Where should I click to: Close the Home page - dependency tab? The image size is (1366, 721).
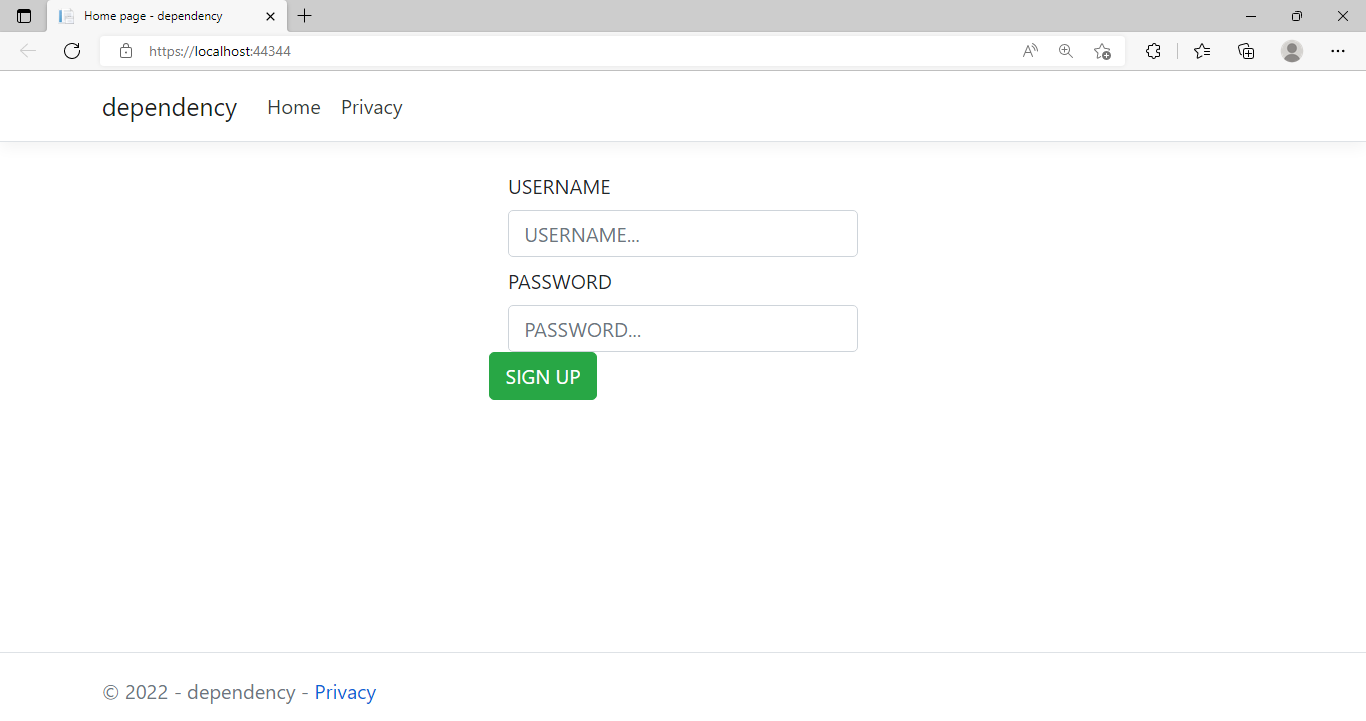270,16
